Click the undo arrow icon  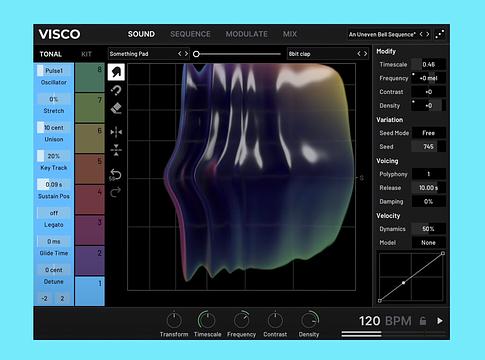(x=115, y=175)
